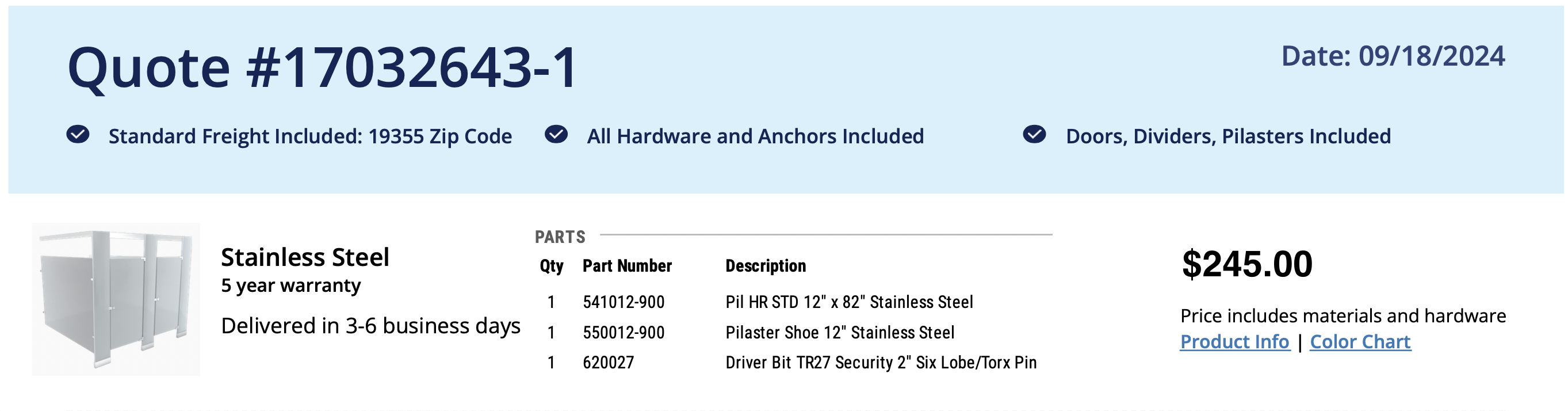1568x411 pixels.
Task: Click the checkmark icon beside Doors, Dividers, Pilasters
Action: coord(1034,134)
